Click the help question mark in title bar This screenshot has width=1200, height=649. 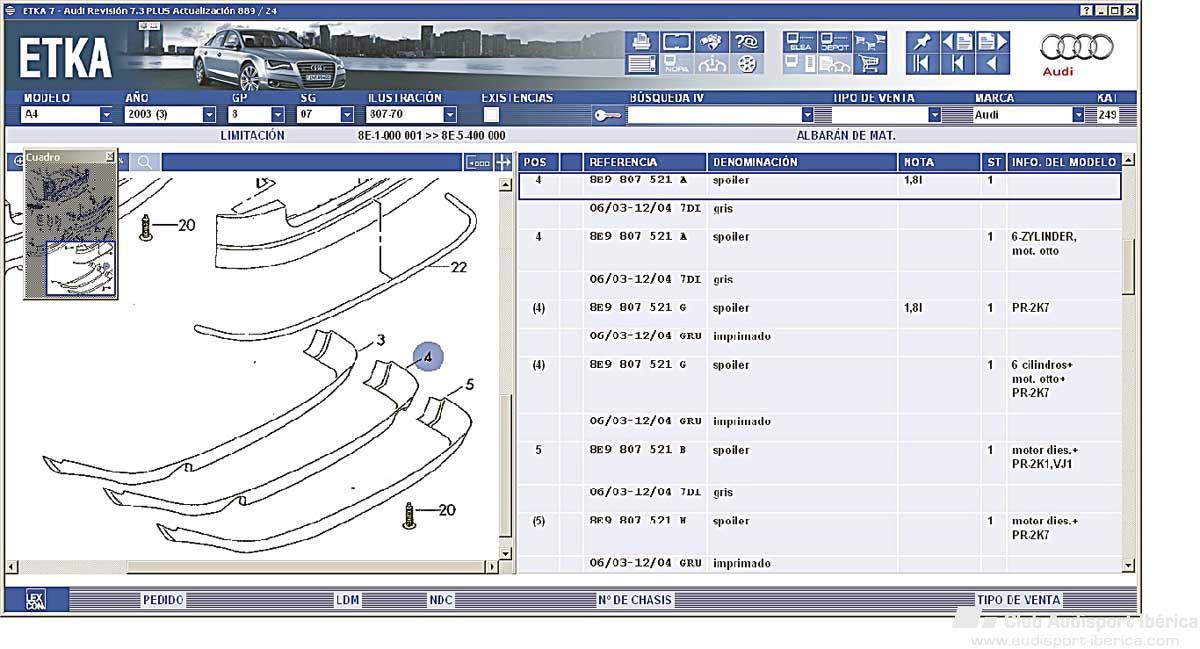[1086, 10]
